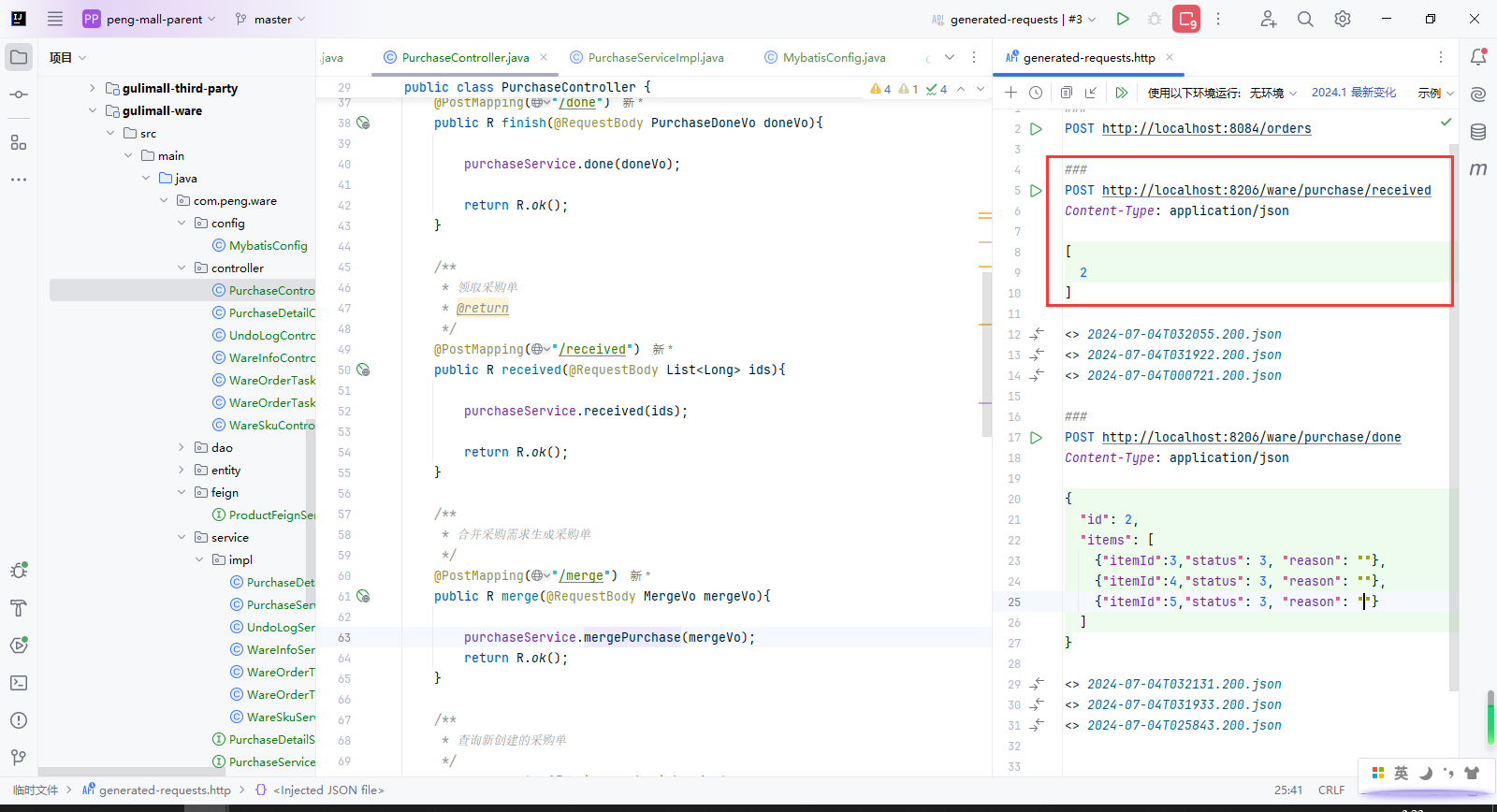Open the localhost:8206 purchase/received URL
This screenshot has width=1497, height=812.
coord(1266,191)
